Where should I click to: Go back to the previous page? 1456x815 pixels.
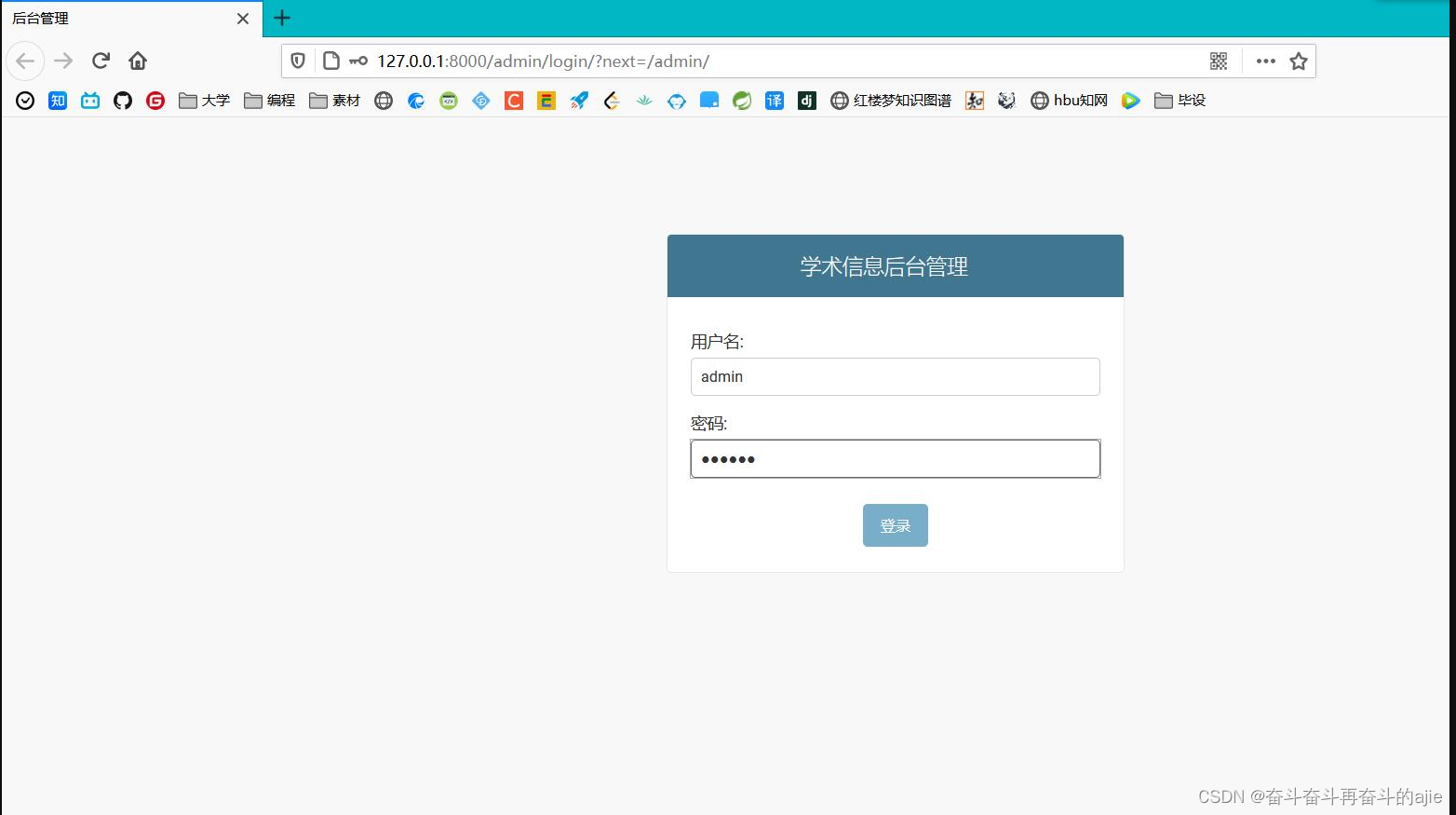tap(25, 61)
